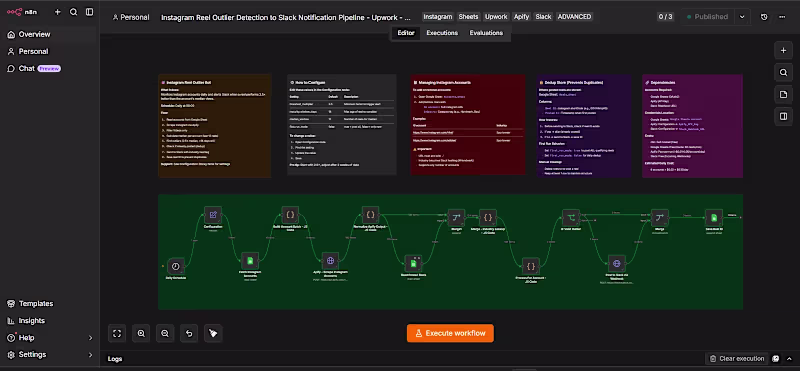Click the Managing Instagram Accounts sticky note

pos(468,125)
